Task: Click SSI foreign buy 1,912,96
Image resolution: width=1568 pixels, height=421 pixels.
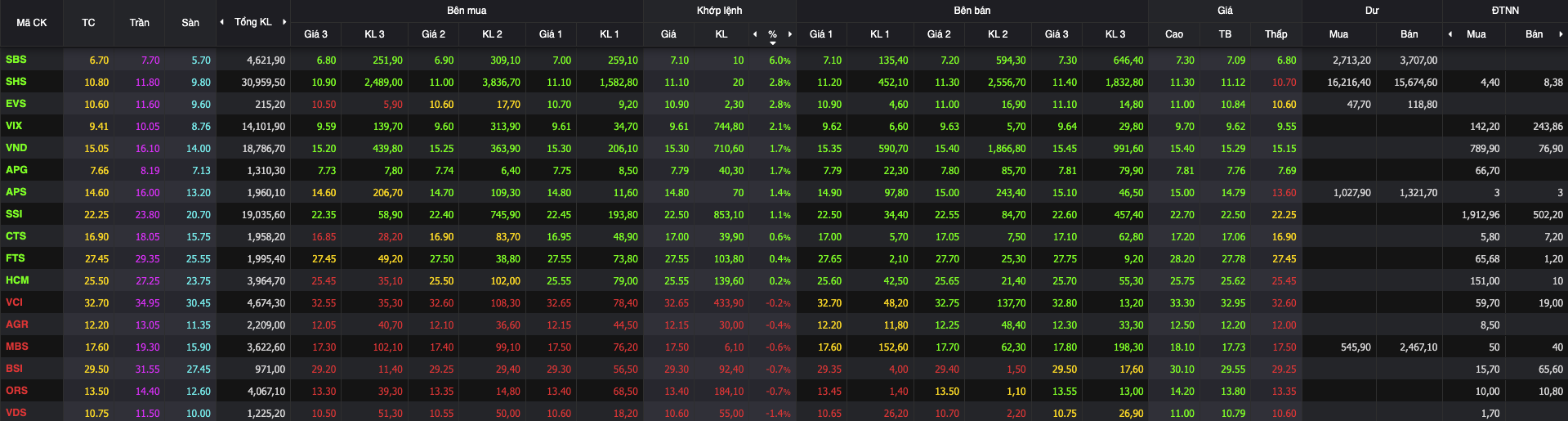Action: pos(1481,215)
